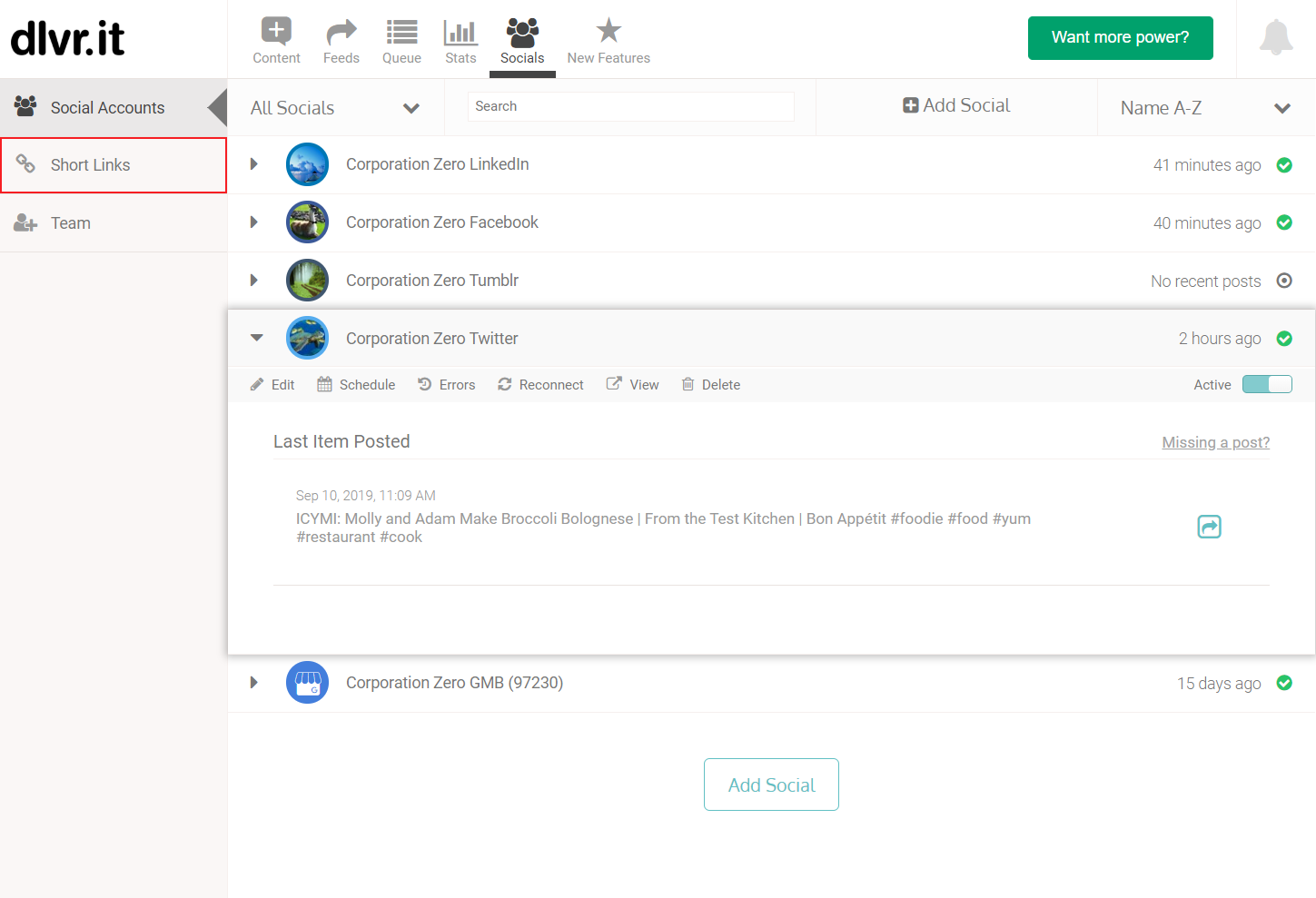Click the GMB storefront avatar icon
Image resolution: width=1316 pixels, height=898 pixels.
(307, 682)
